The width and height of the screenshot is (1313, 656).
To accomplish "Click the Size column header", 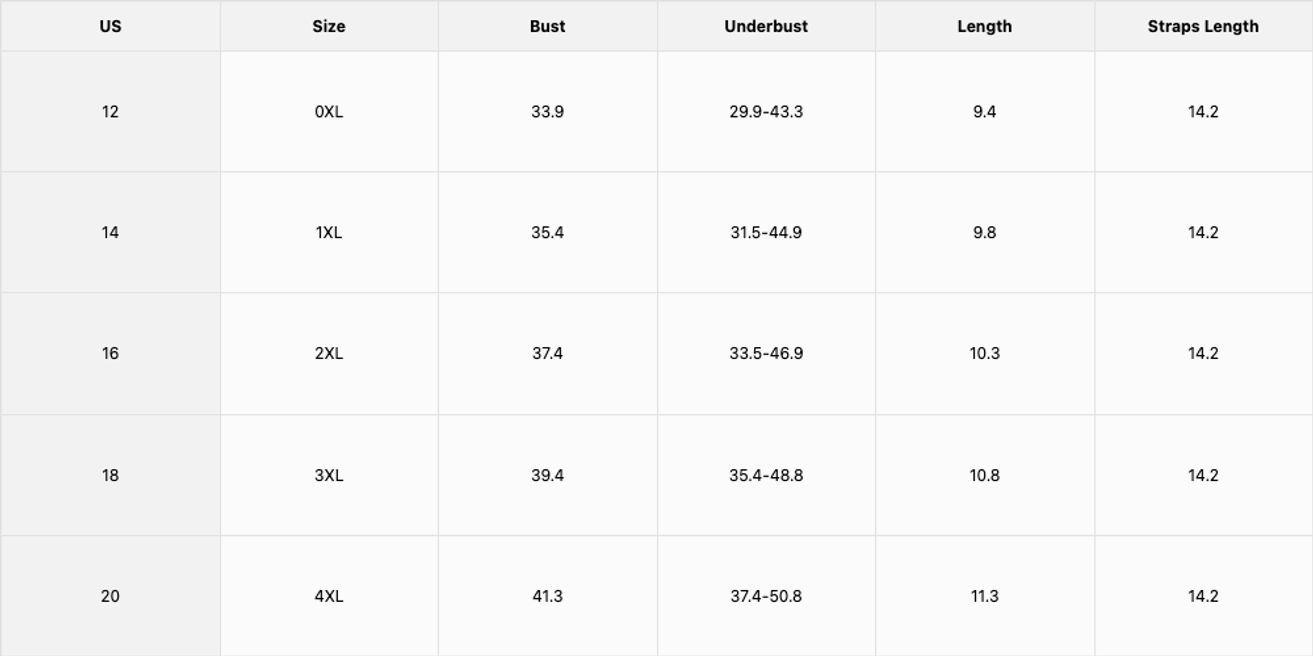I will (x=328, y=27).
